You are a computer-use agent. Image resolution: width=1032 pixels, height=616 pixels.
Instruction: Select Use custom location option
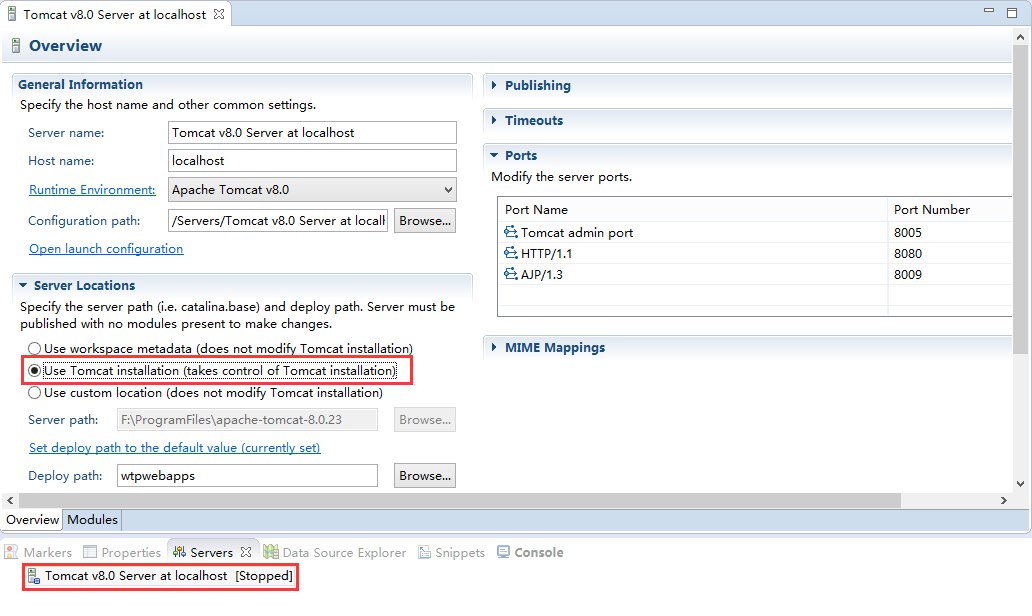(34, 393)
